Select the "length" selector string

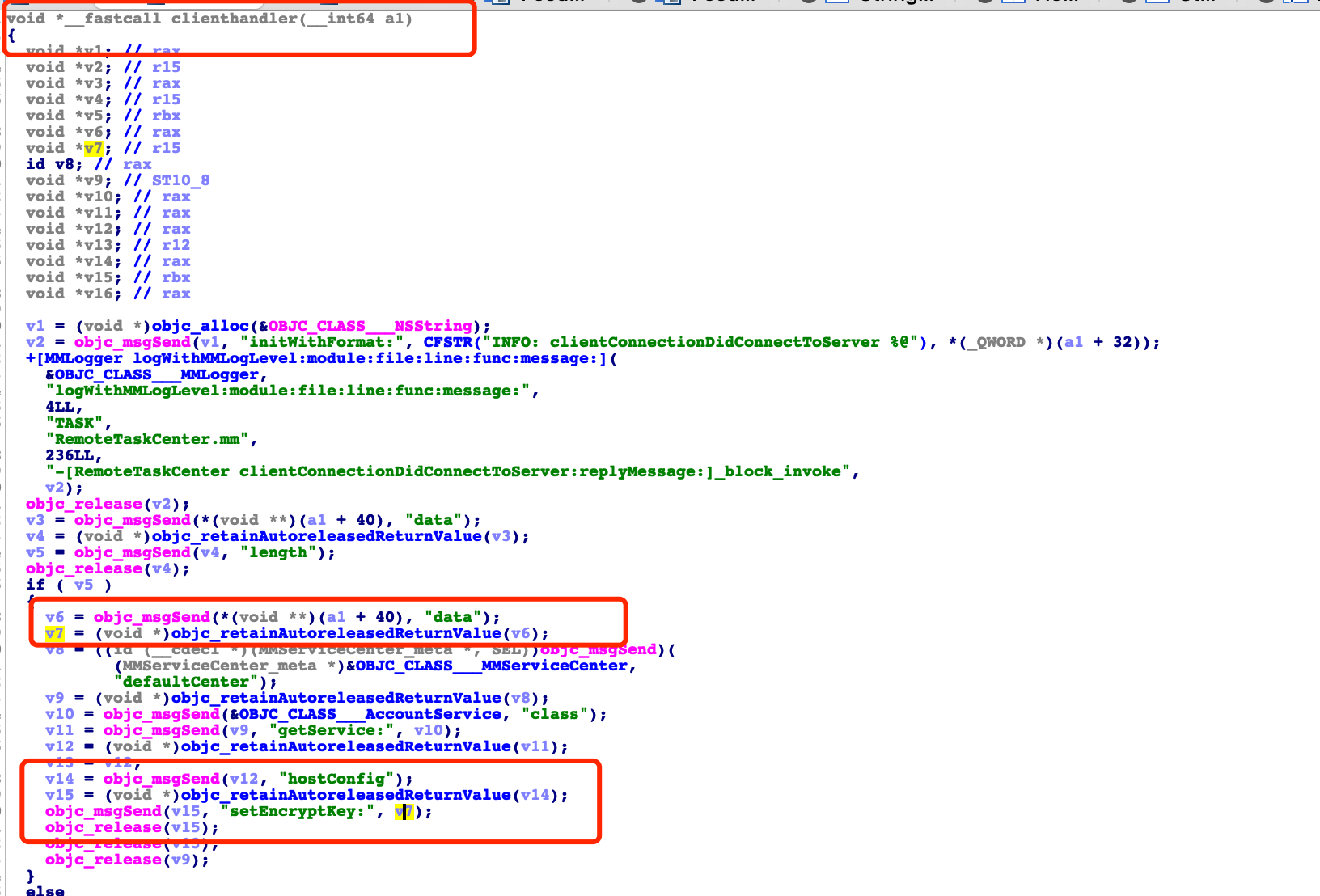click(277, 552)
